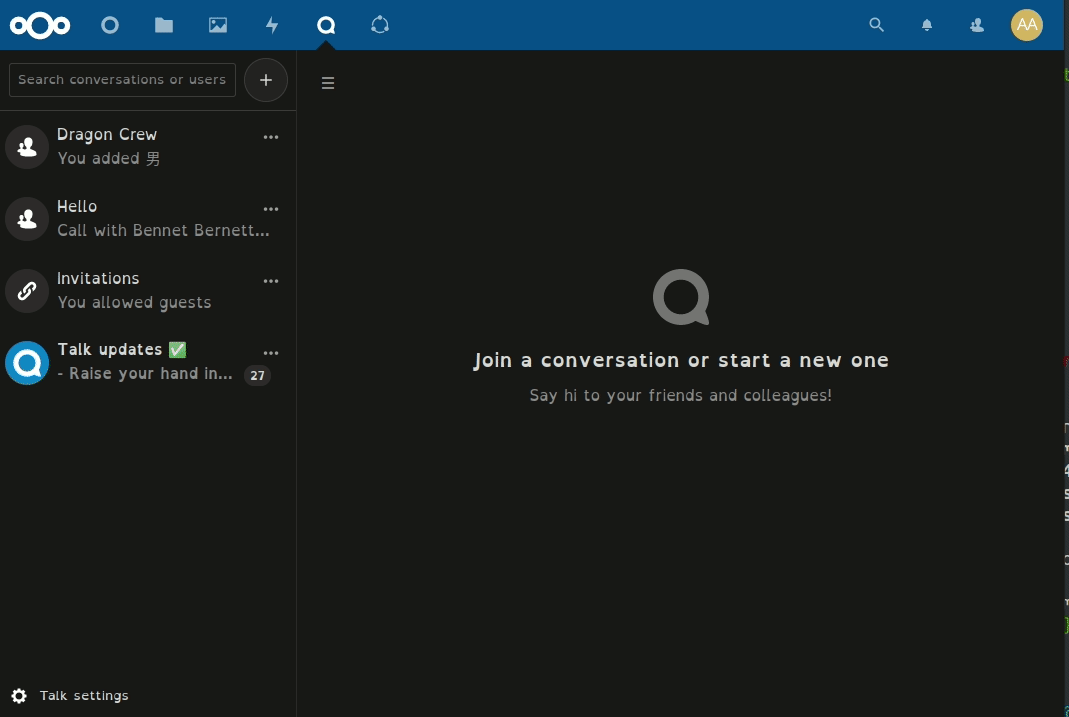Open the contacts menu icon

[x=977, y=25]
